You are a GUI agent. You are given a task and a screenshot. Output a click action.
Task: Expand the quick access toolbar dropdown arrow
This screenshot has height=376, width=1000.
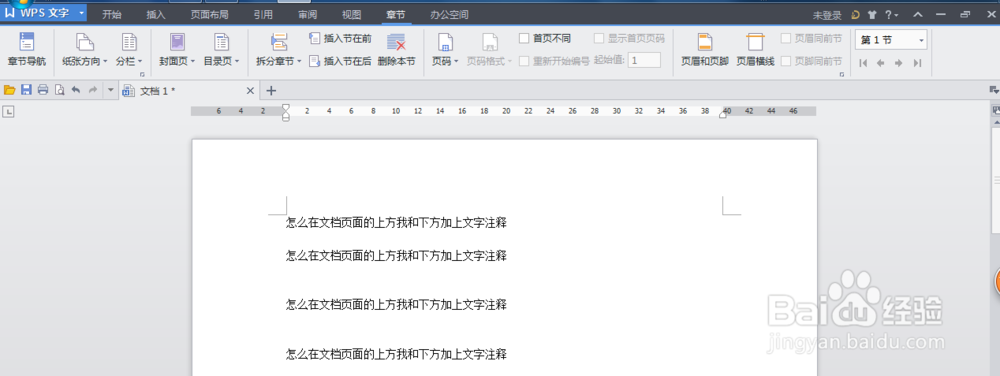(x=110, y=90)
